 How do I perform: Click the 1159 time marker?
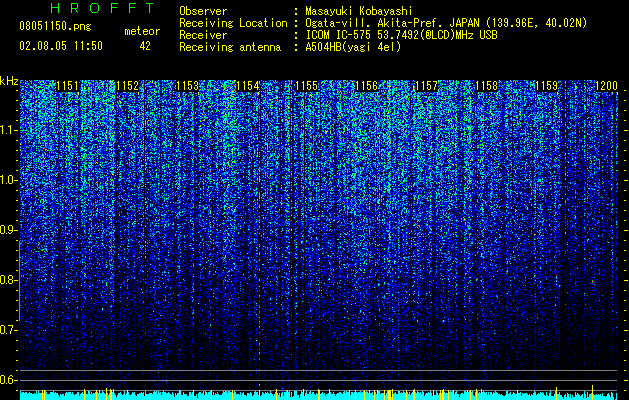(x=546, y=86)
